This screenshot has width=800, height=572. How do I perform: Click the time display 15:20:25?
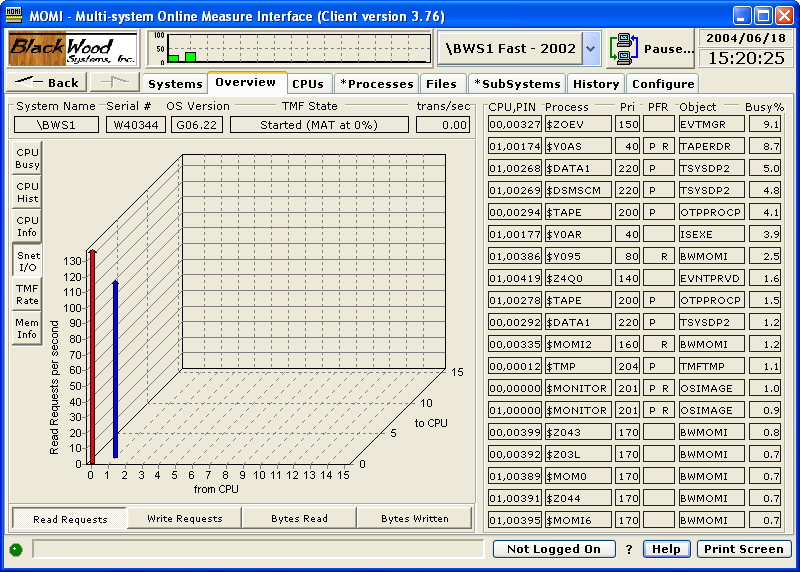click(x=746, y=58)
